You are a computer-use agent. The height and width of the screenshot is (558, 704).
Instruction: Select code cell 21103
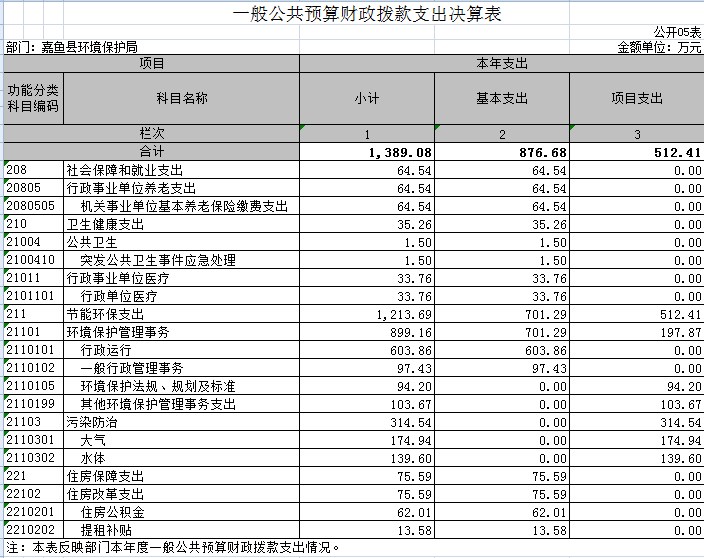pyautogui.click(x=34, y=422)
